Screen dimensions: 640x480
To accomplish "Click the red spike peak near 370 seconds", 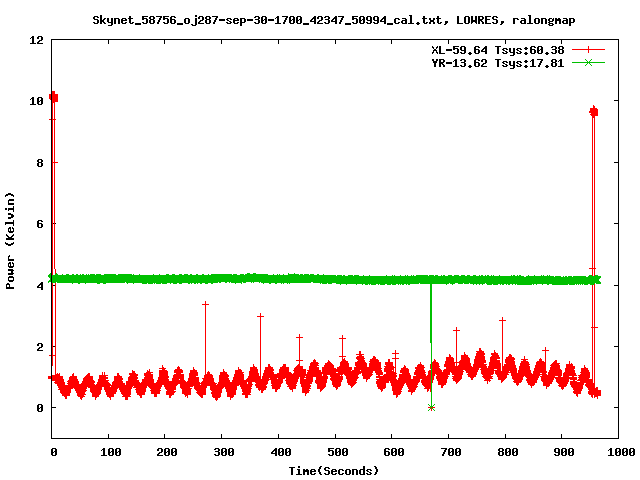I will [260, 316].
